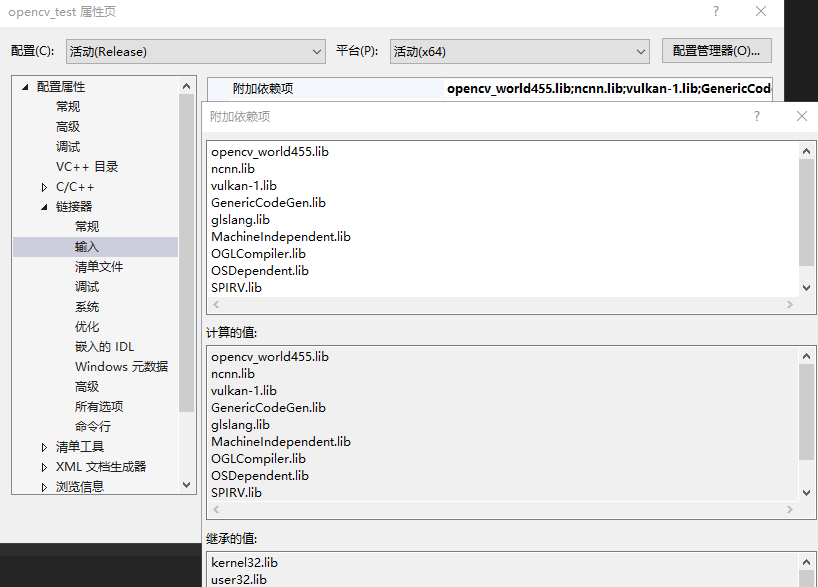The width and height of the screenshot is (818, 587).
Task: Select the 输入 linker item
Action: point(87,247)
